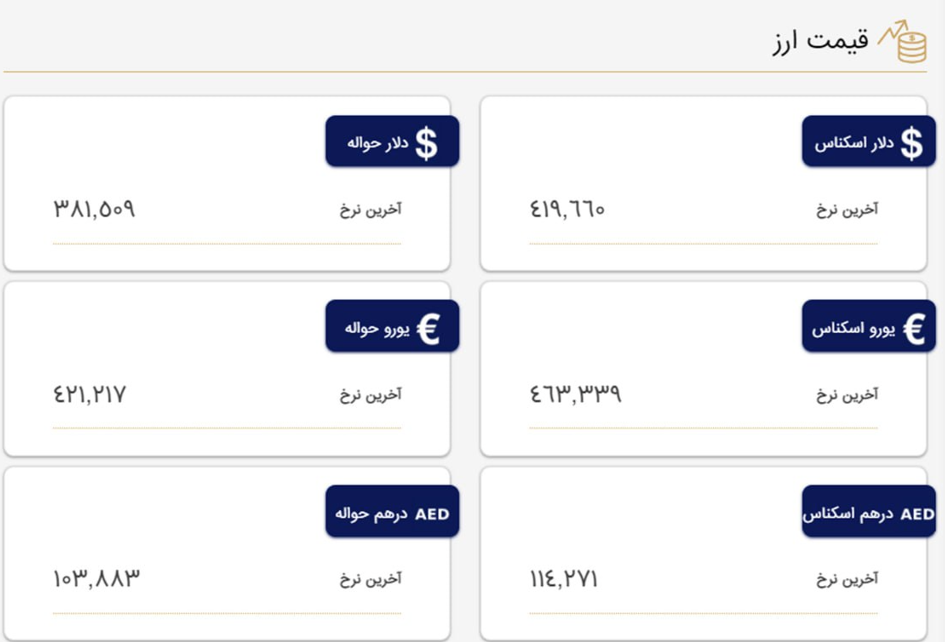
Task: Click the dollar sign icon on دلار حواله
Action: tap(426, 143)
